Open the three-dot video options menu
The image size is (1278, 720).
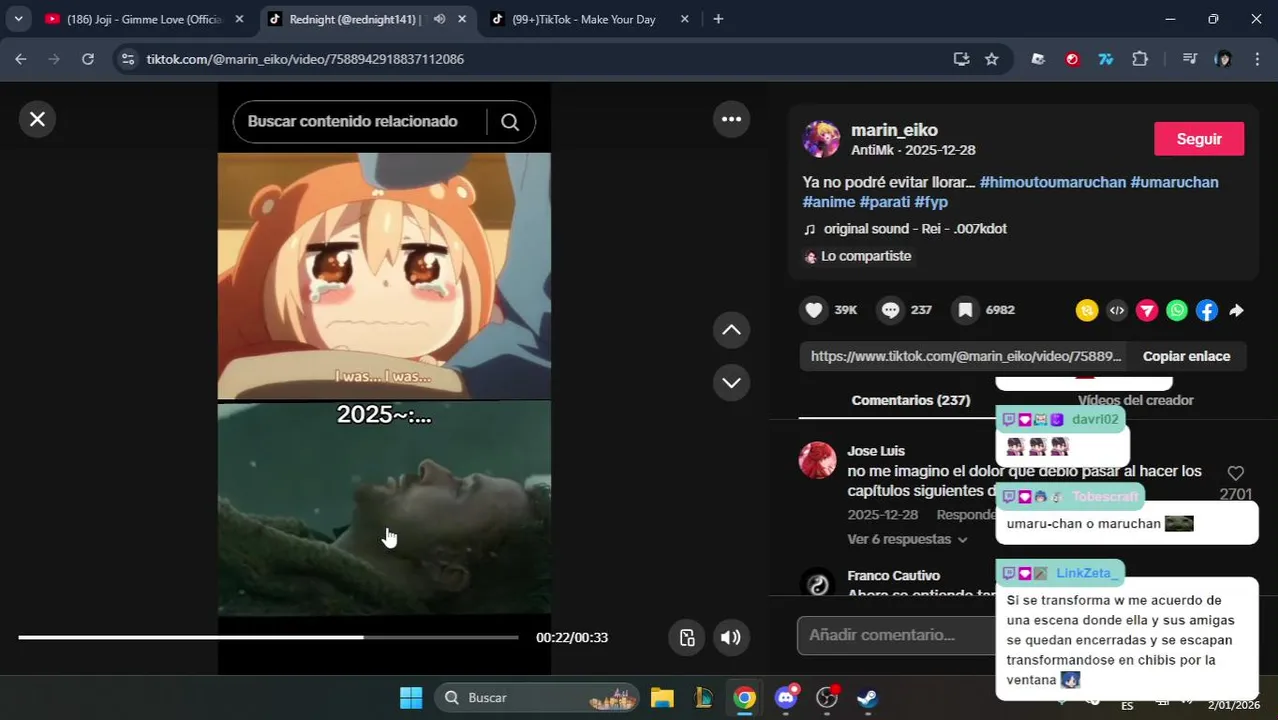click(731, 119)
